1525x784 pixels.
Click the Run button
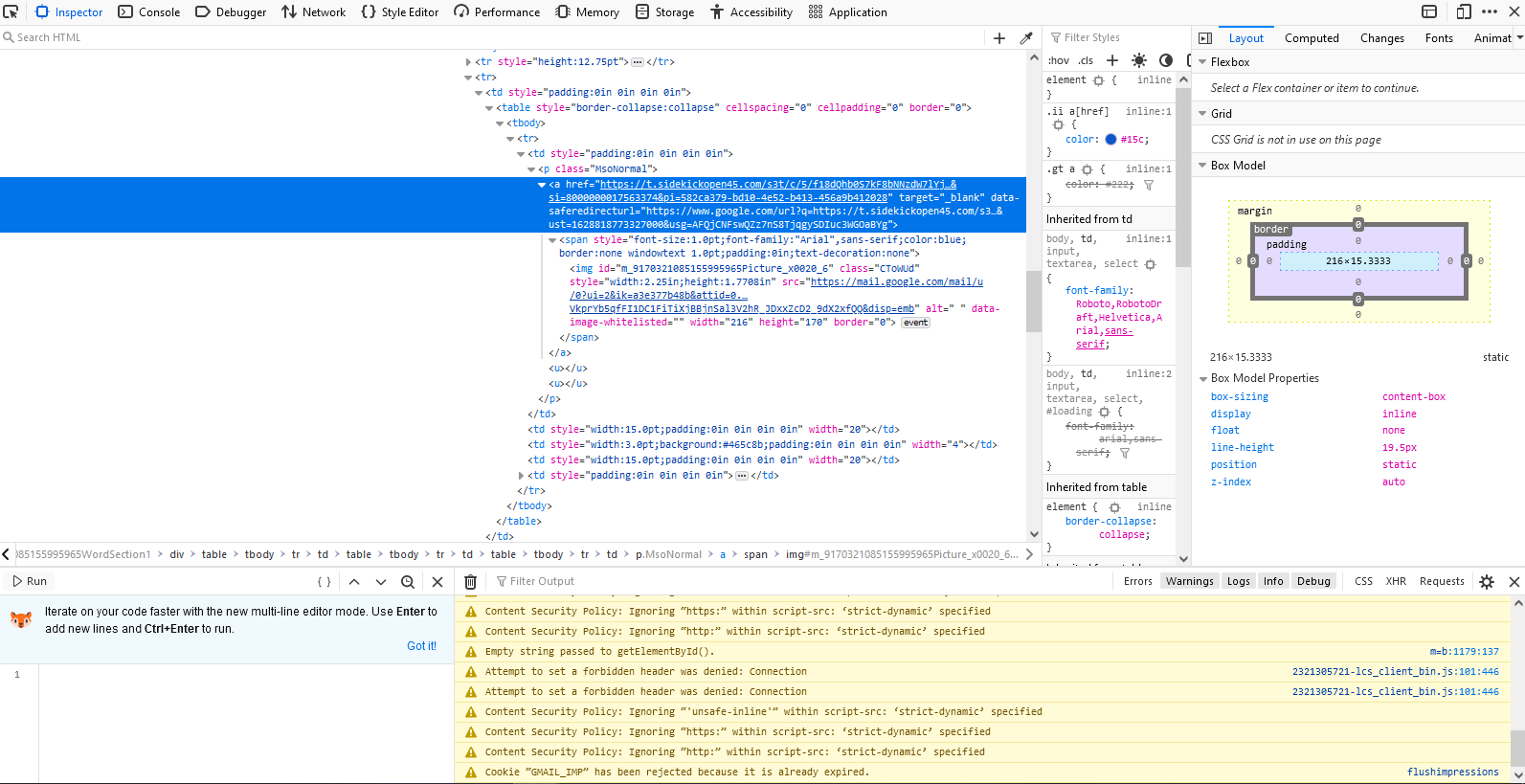[x=29, y=581]
